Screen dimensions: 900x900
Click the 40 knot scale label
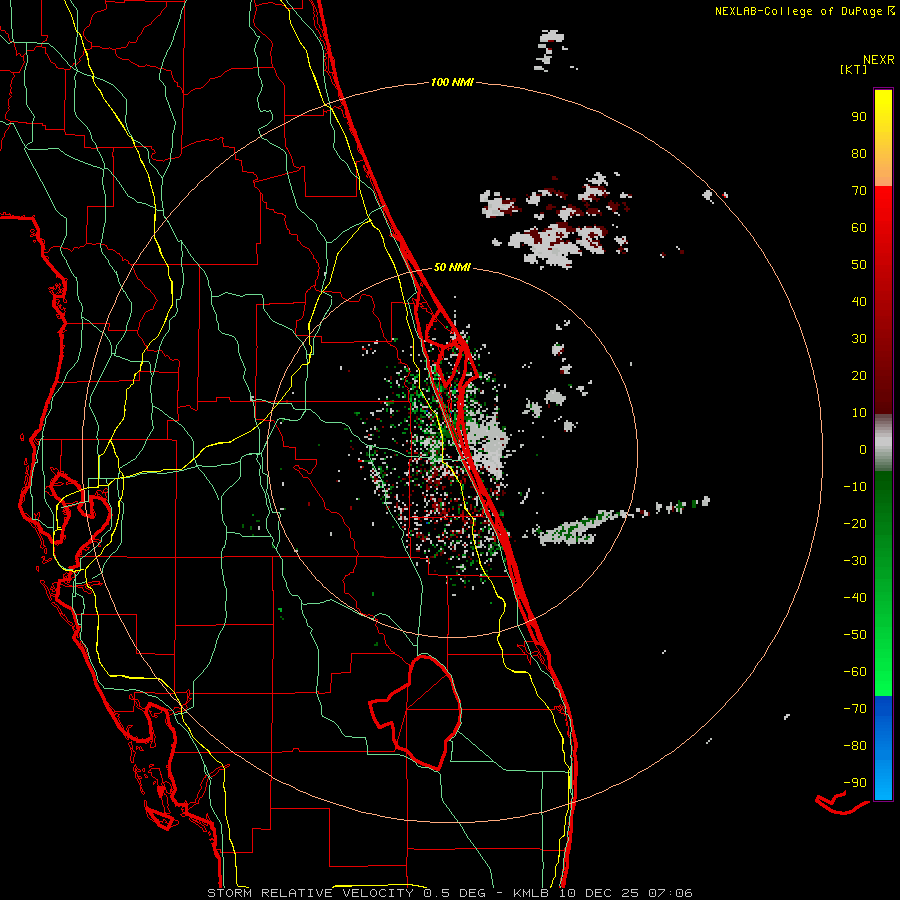[x=859, y=302]
